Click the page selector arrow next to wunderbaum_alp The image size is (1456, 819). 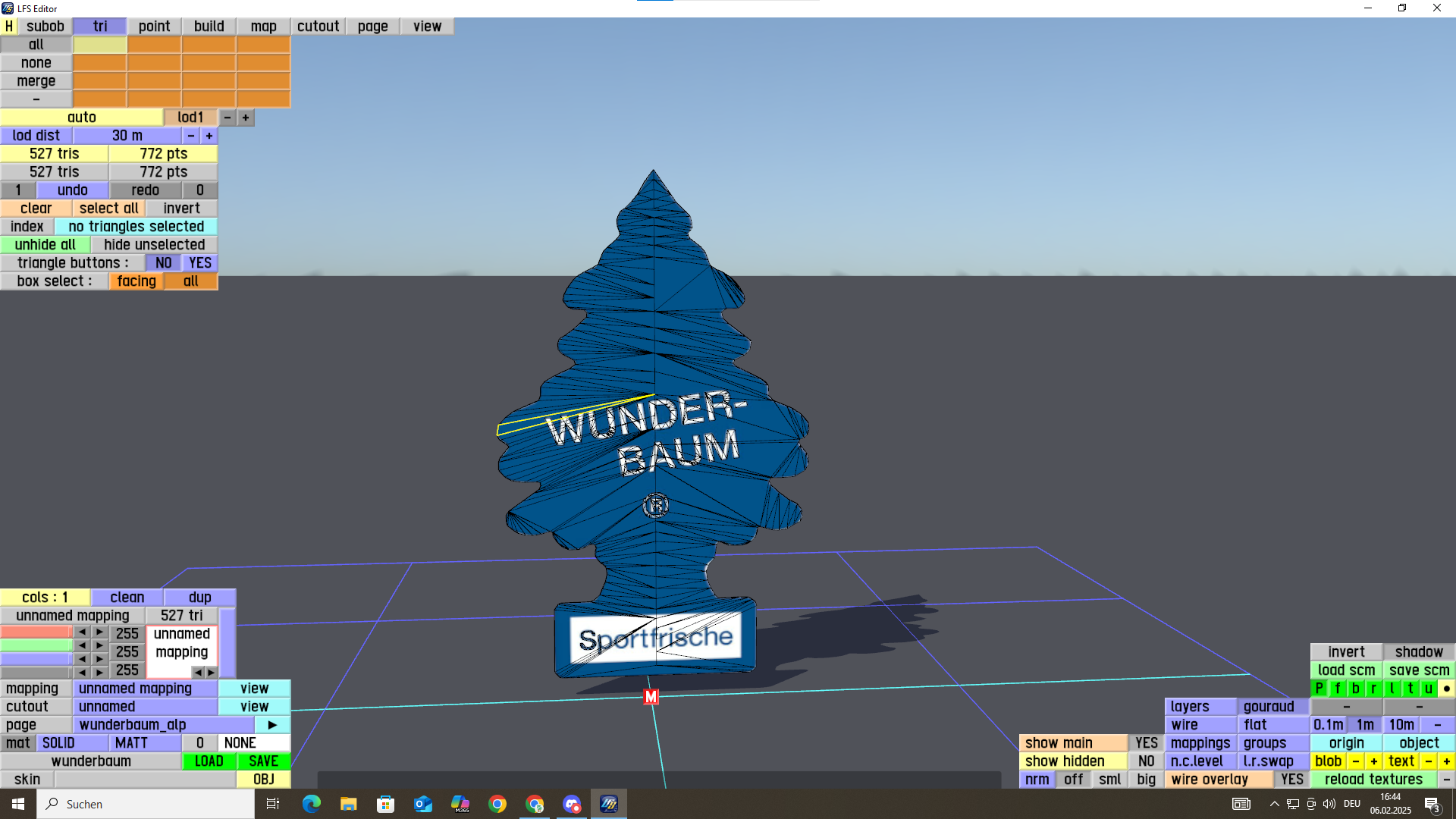click(272, 725)
